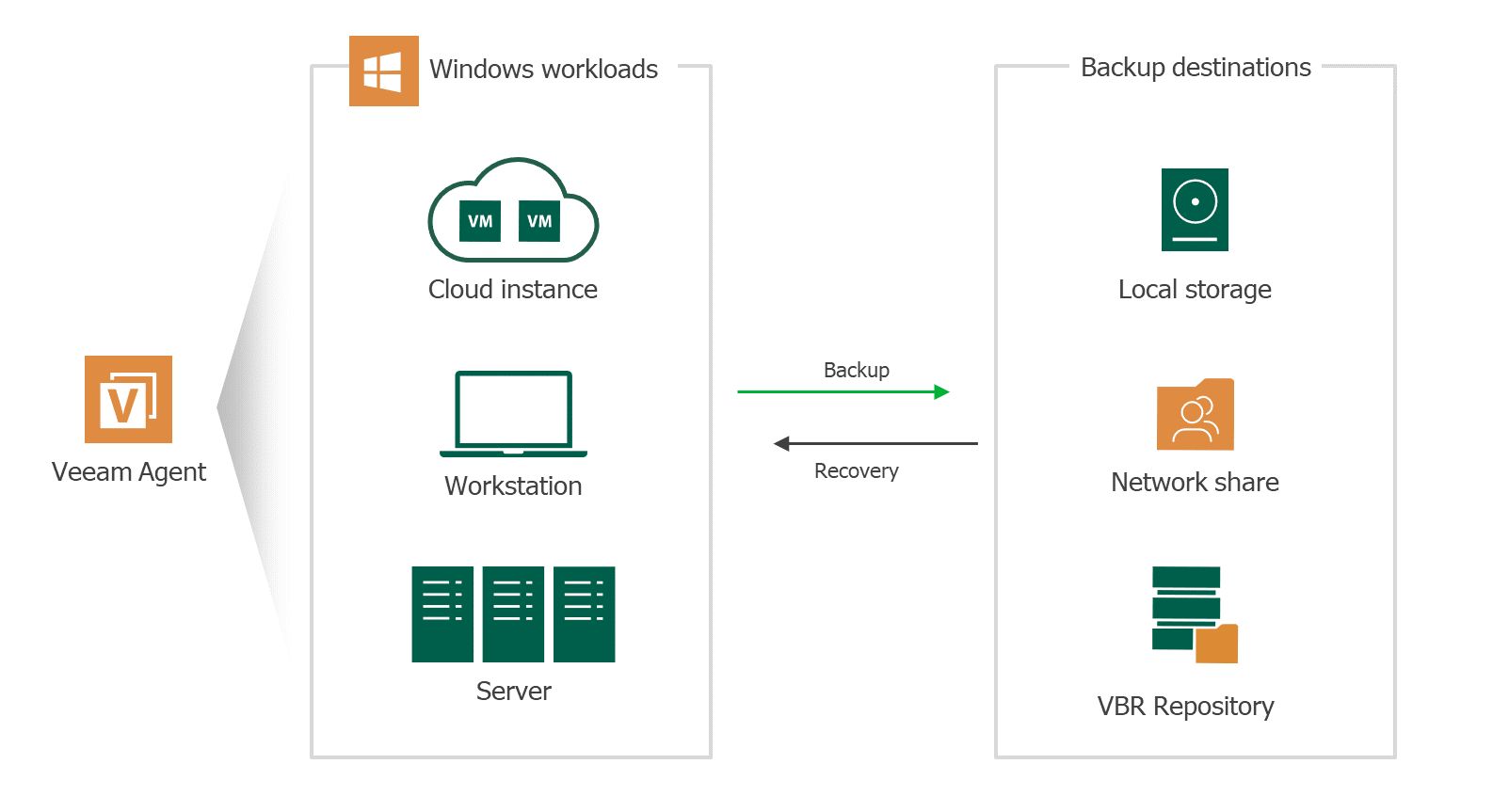Viewport: 1493px width, 812px height.
Task: Click the "VBR Repository" text label
Action: click(1185, 707)
